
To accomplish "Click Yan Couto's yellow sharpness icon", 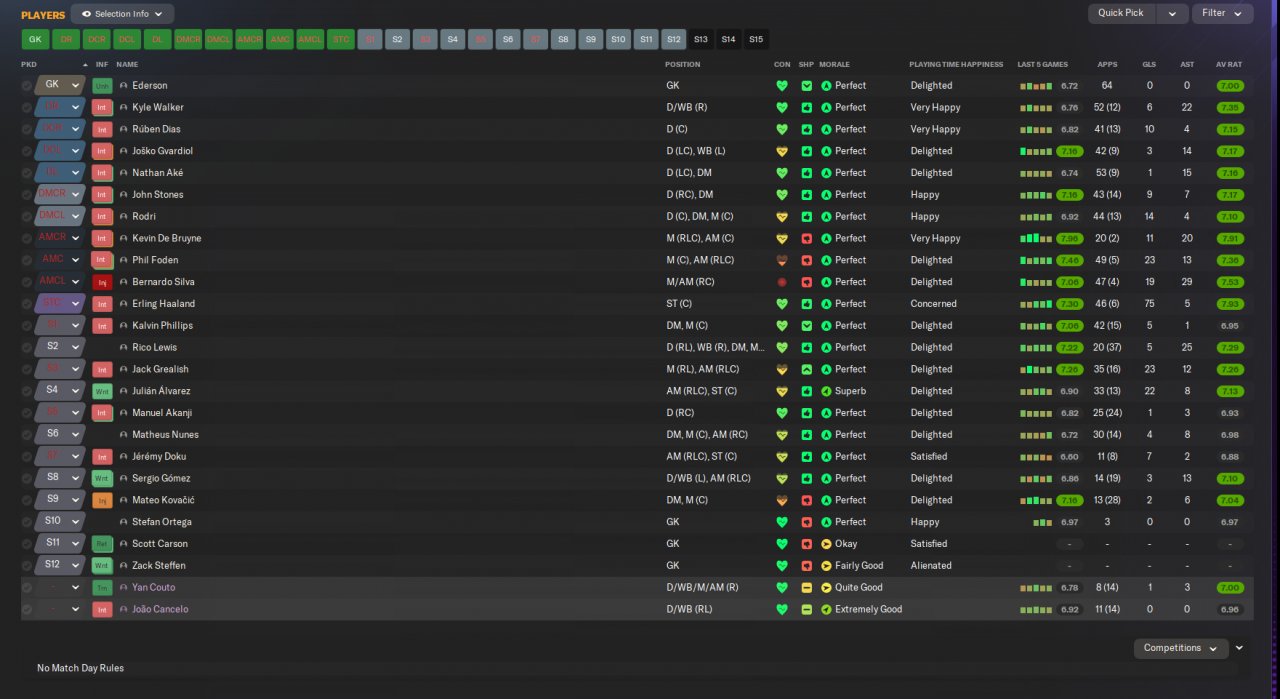I will tap(806, 588).
